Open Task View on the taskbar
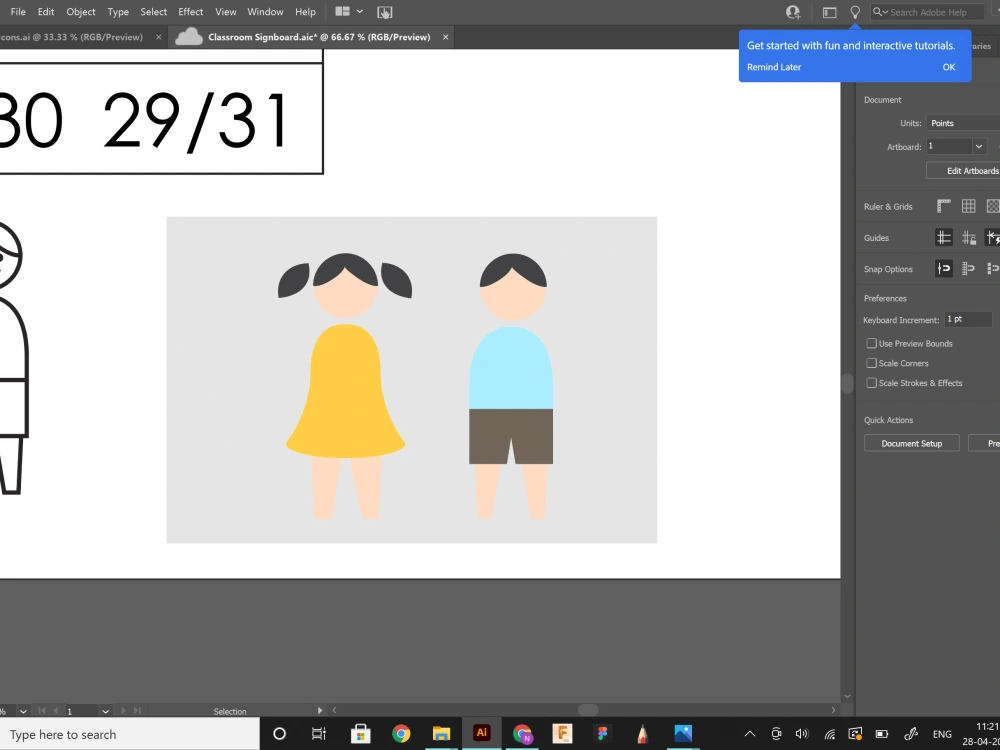Screen dimensions: 1000x750 318,733
